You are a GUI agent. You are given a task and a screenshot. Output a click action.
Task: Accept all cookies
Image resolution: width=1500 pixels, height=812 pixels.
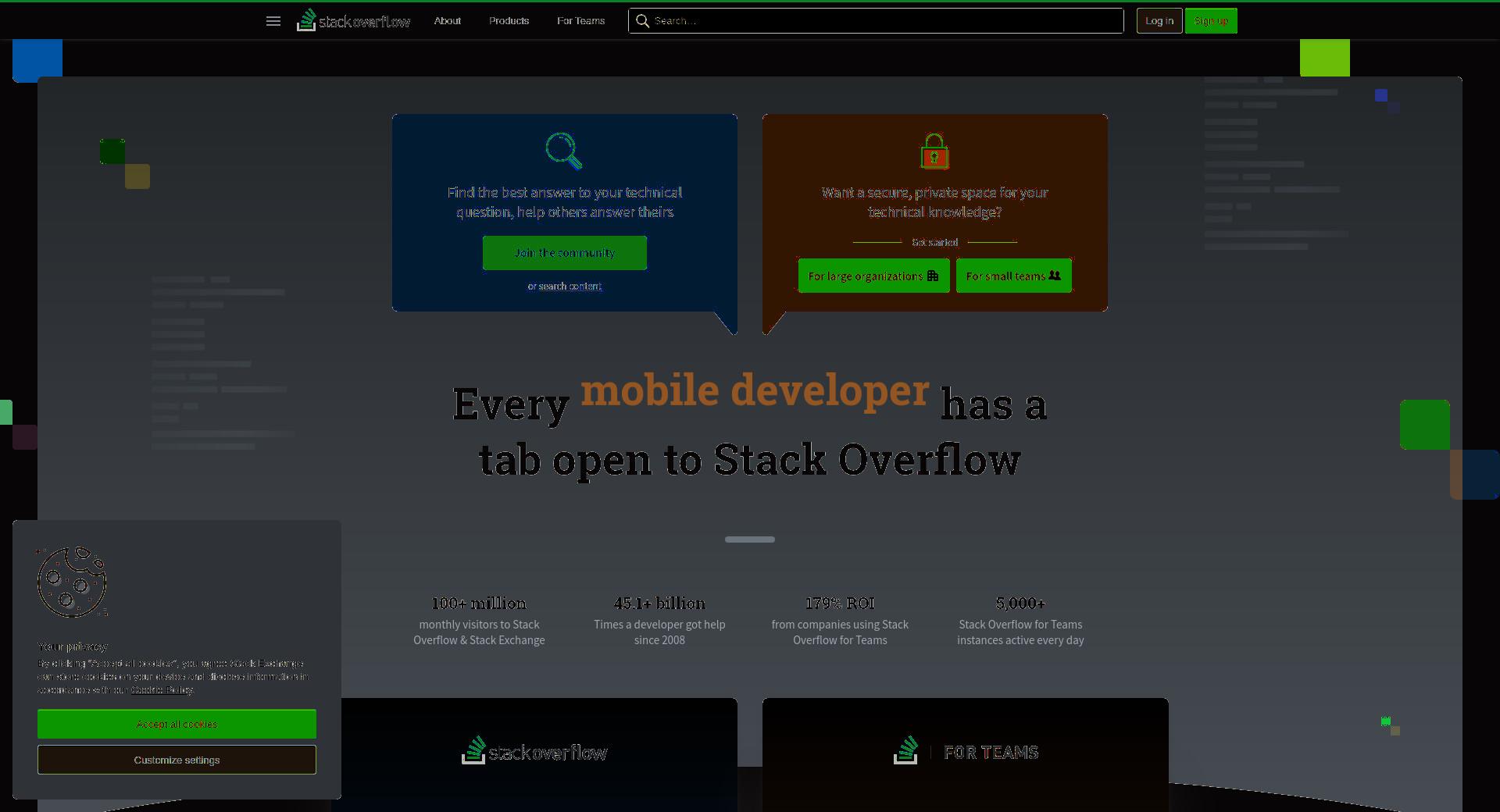[177, 724]
